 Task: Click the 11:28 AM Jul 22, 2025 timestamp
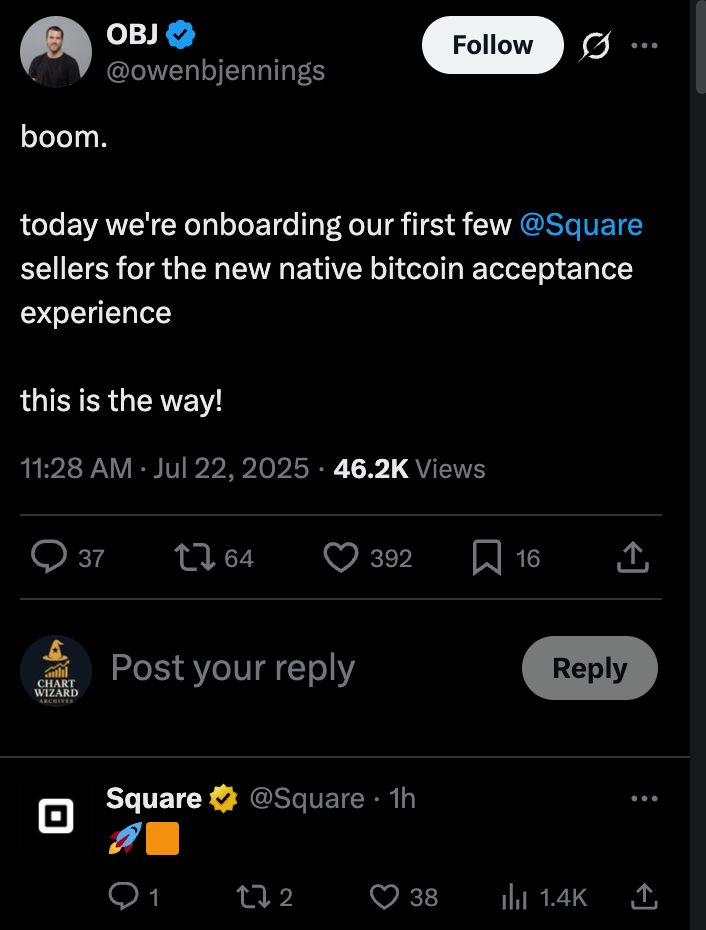tap(164, 469)
